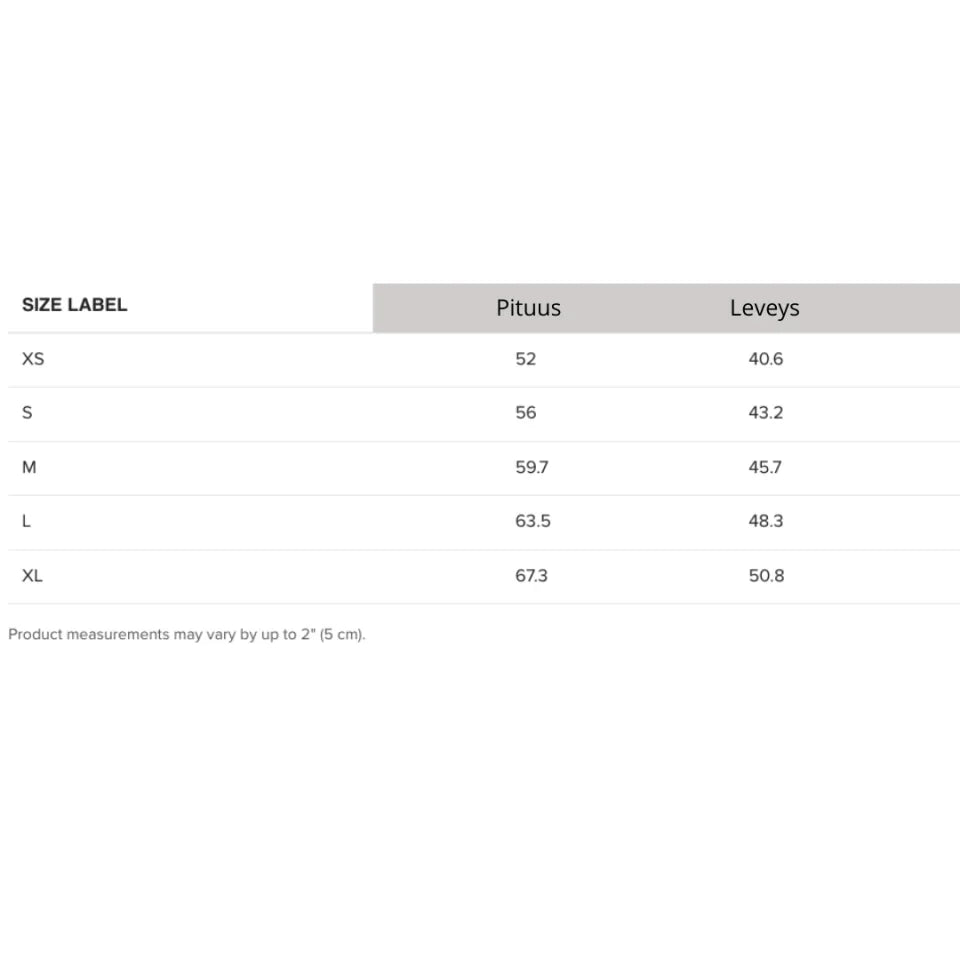Select the S Leveys value 43.2

pos(766,413)
